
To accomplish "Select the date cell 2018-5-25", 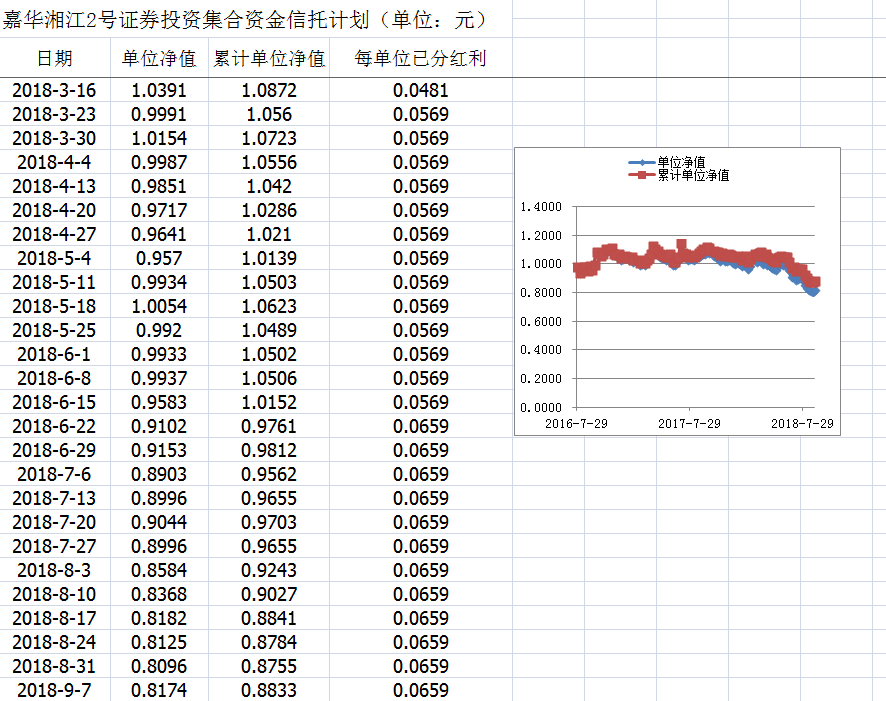I will tap(55, 330).
